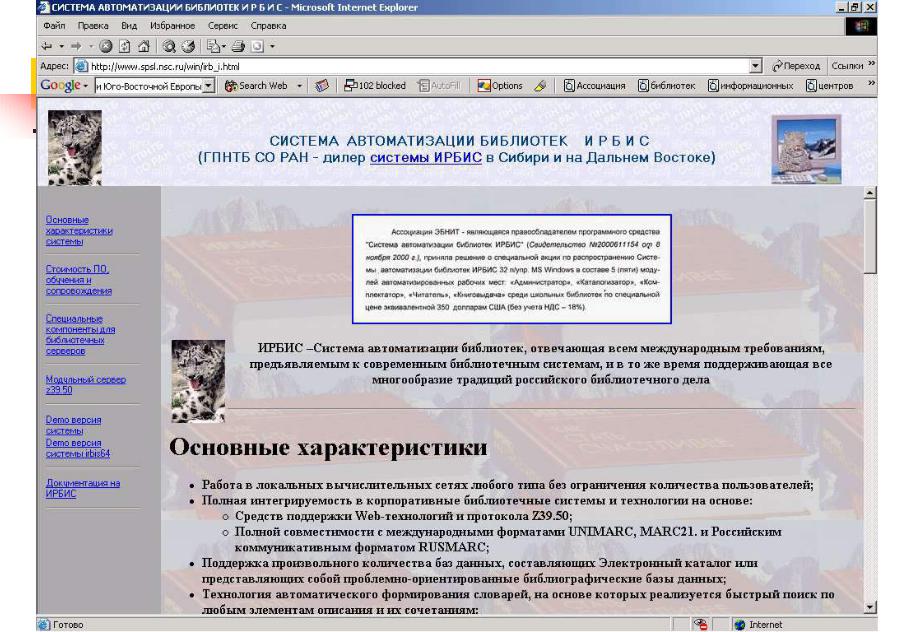Click the page icon in address bar
Viewport: 897px width, 632px height.
point(82,66)
